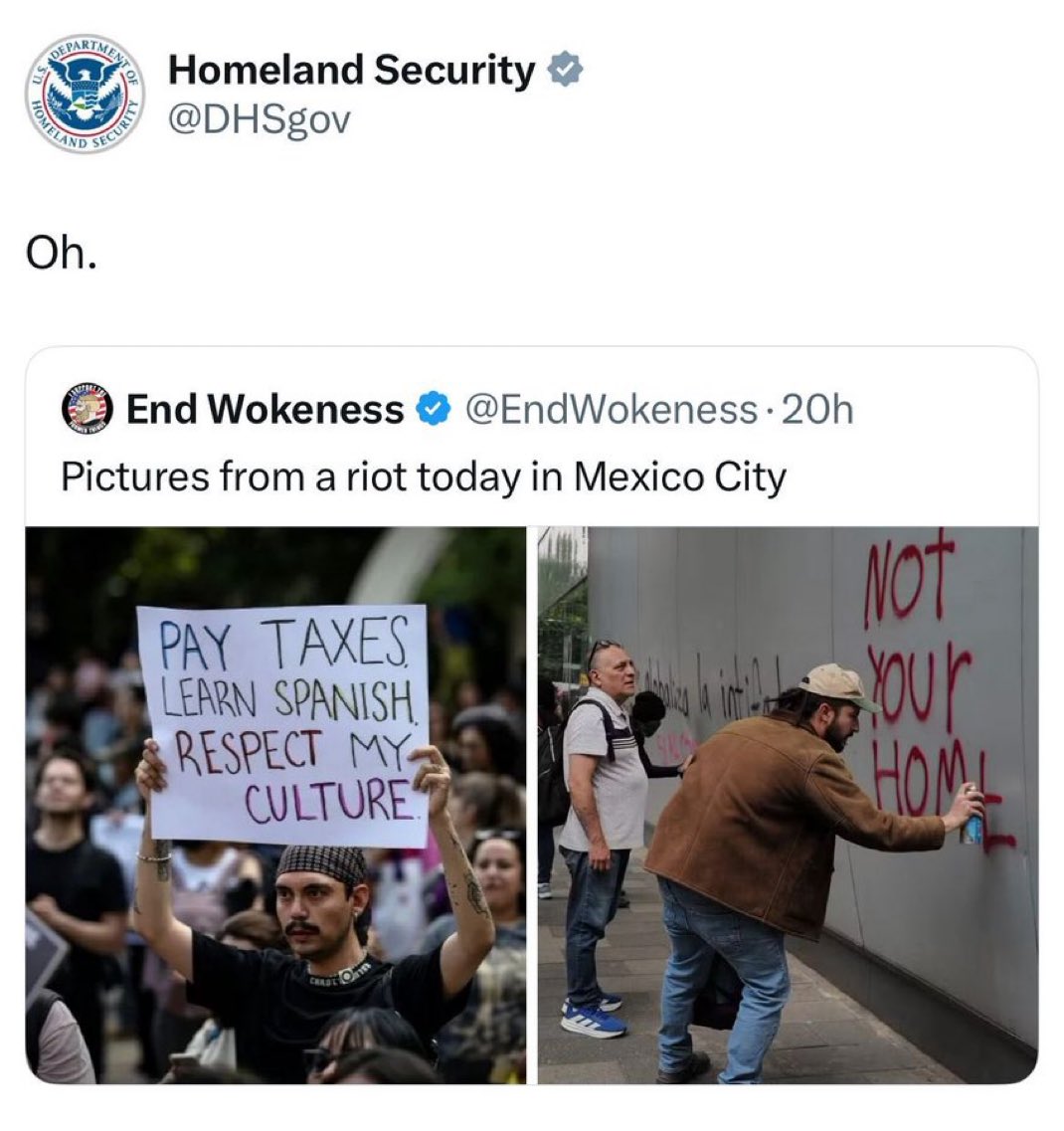Visit the @DHSgov handle link
Viewport: 1064px width, 1131px height.
click(259, 119)
